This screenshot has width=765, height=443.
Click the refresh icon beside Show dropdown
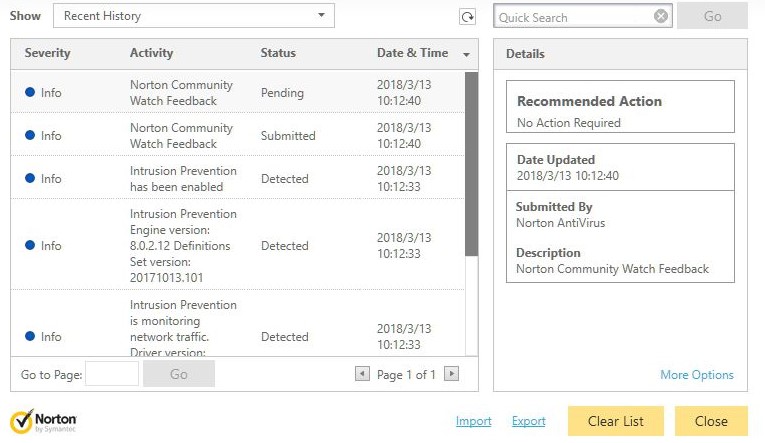[x=467, y=16]
